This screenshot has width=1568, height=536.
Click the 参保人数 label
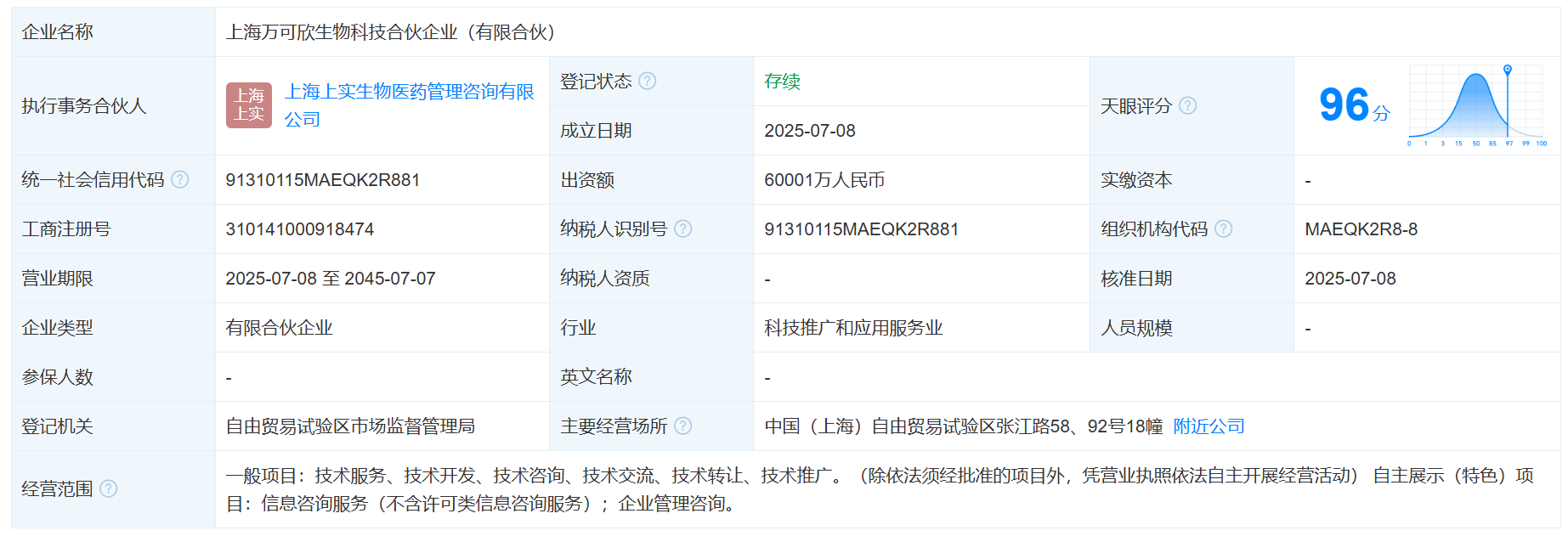pos(58,377)
